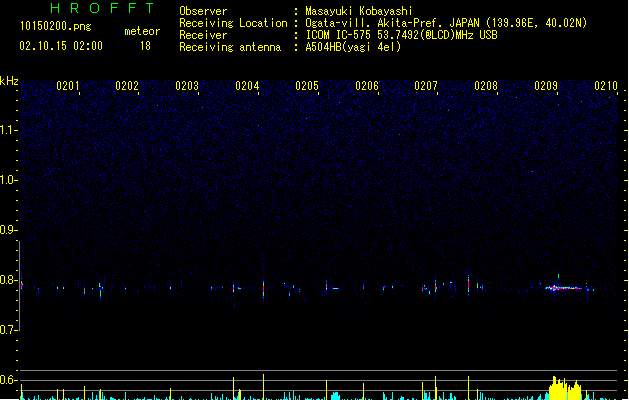Click the 0.8 kHz frequency axis label
The width and height of the screenshot is (629, 400).
click(x=8, y=280)
